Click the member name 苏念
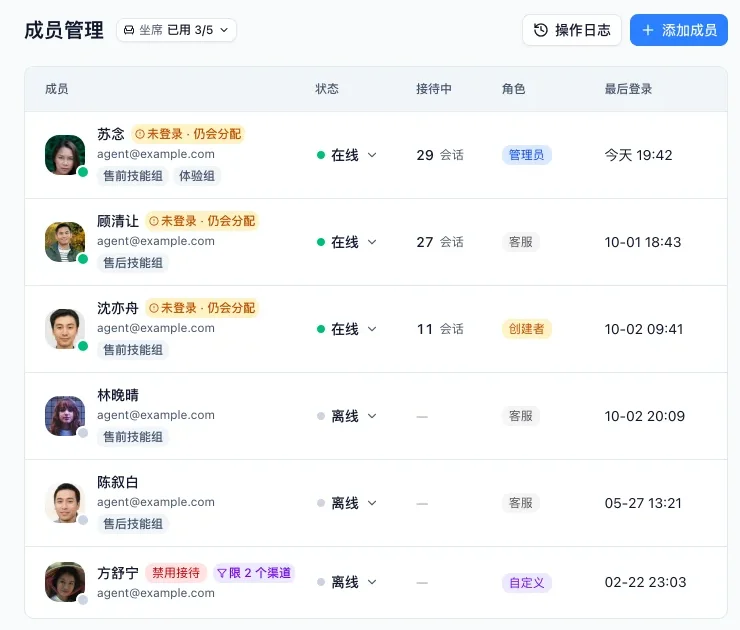740x630 pixels. pos(111,134)
